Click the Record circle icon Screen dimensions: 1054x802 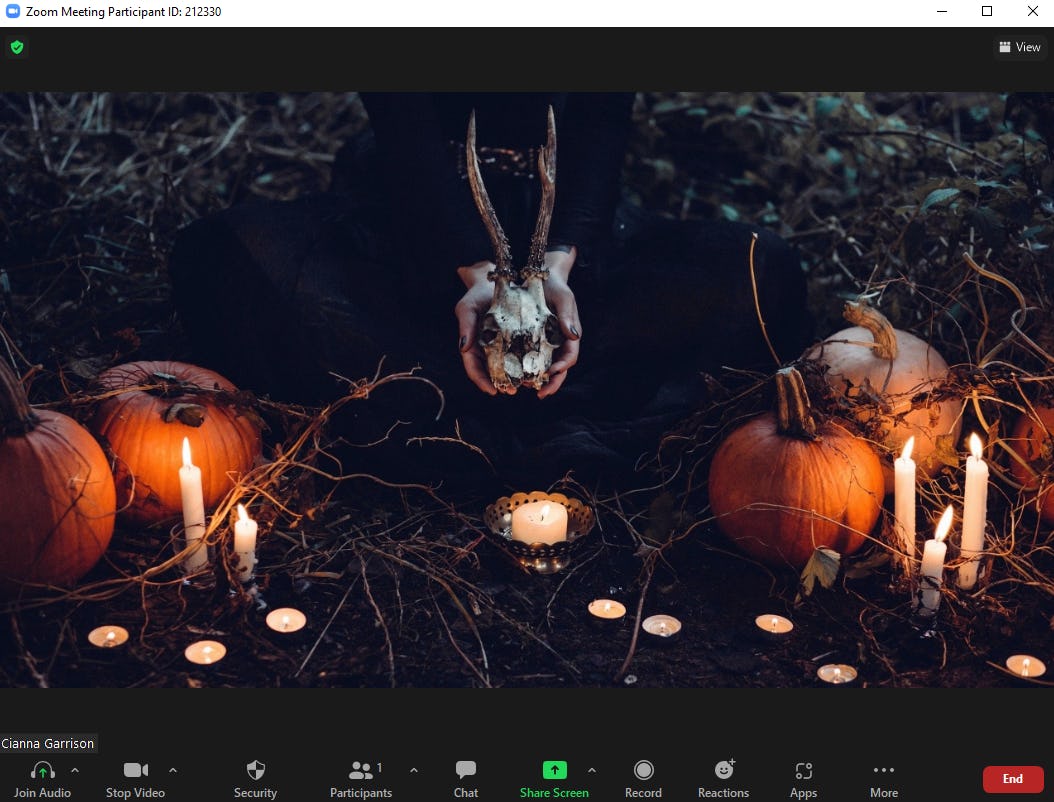pyautogui.click(x=643, y=770)
